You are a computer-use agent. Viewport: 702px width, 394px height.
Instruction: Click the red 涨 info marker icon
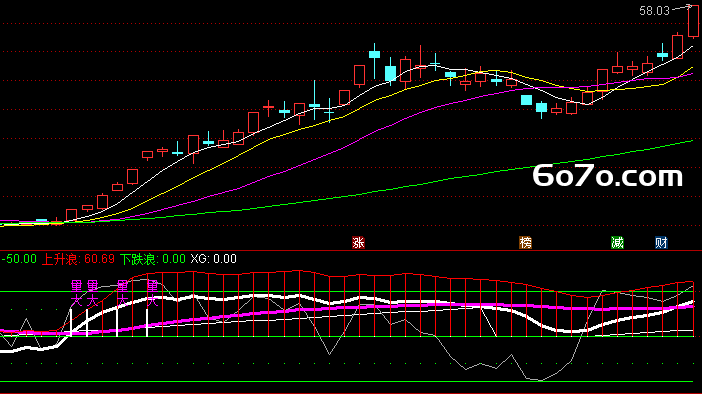pos(358,243)
